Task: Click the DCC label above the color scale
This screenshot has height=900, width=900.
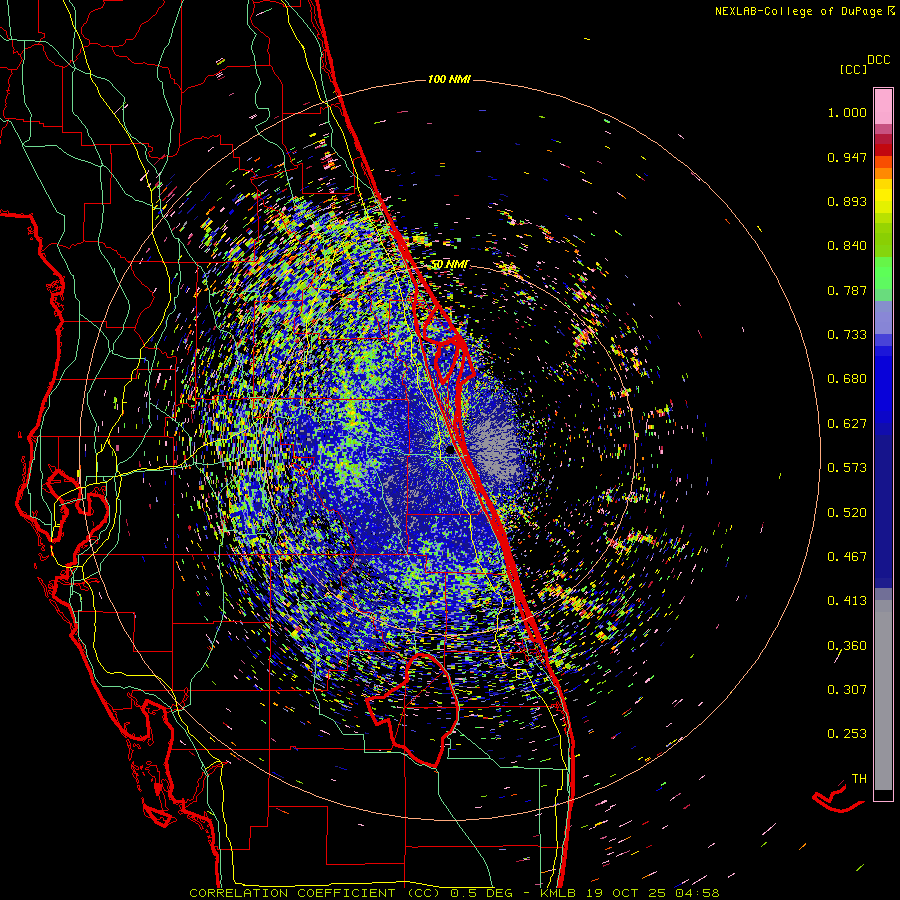Action: coord(878,60)
